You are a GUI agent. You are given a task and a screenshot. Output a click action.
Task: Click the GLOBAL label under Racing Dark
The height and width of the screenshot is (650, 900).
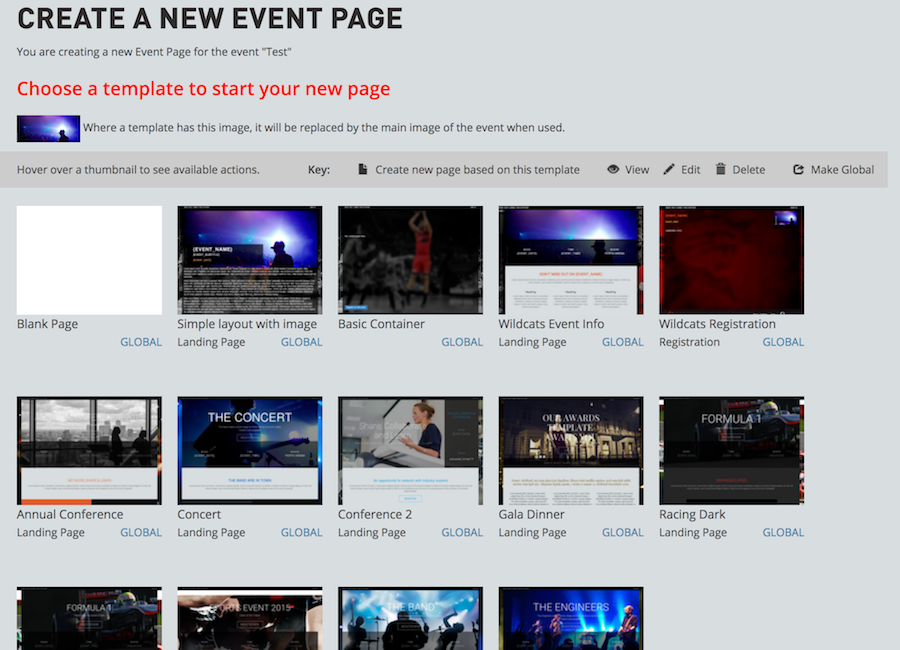pos(783,532)
